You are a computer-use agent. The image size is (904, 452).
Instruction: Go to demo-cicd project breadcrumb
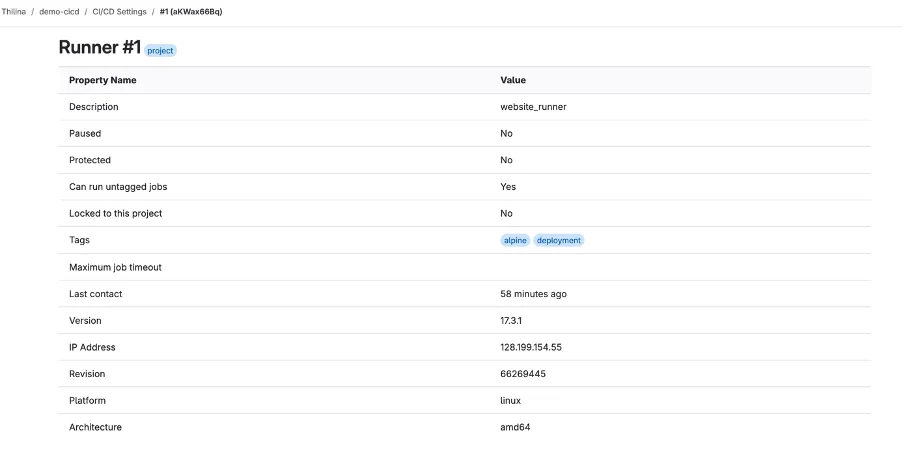[59, 12]
